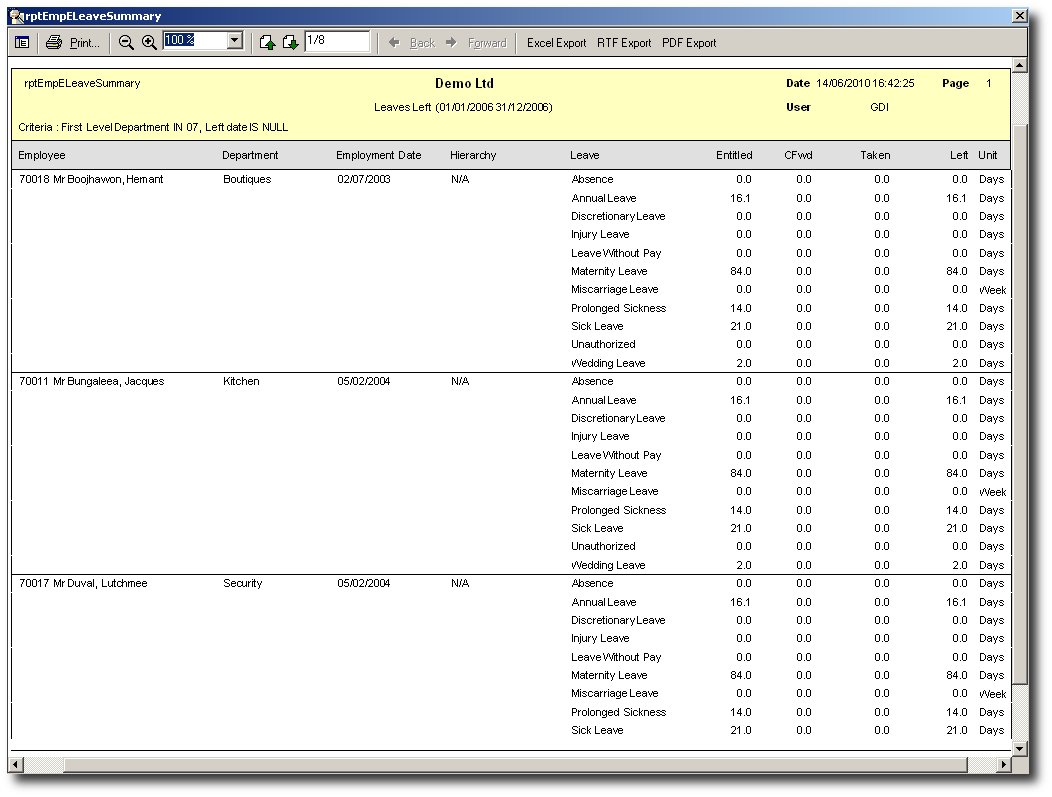This screenshot has width=1052, height=797.
Task: Click the Forward arrow navigation button
Action: tap(476, 43)
